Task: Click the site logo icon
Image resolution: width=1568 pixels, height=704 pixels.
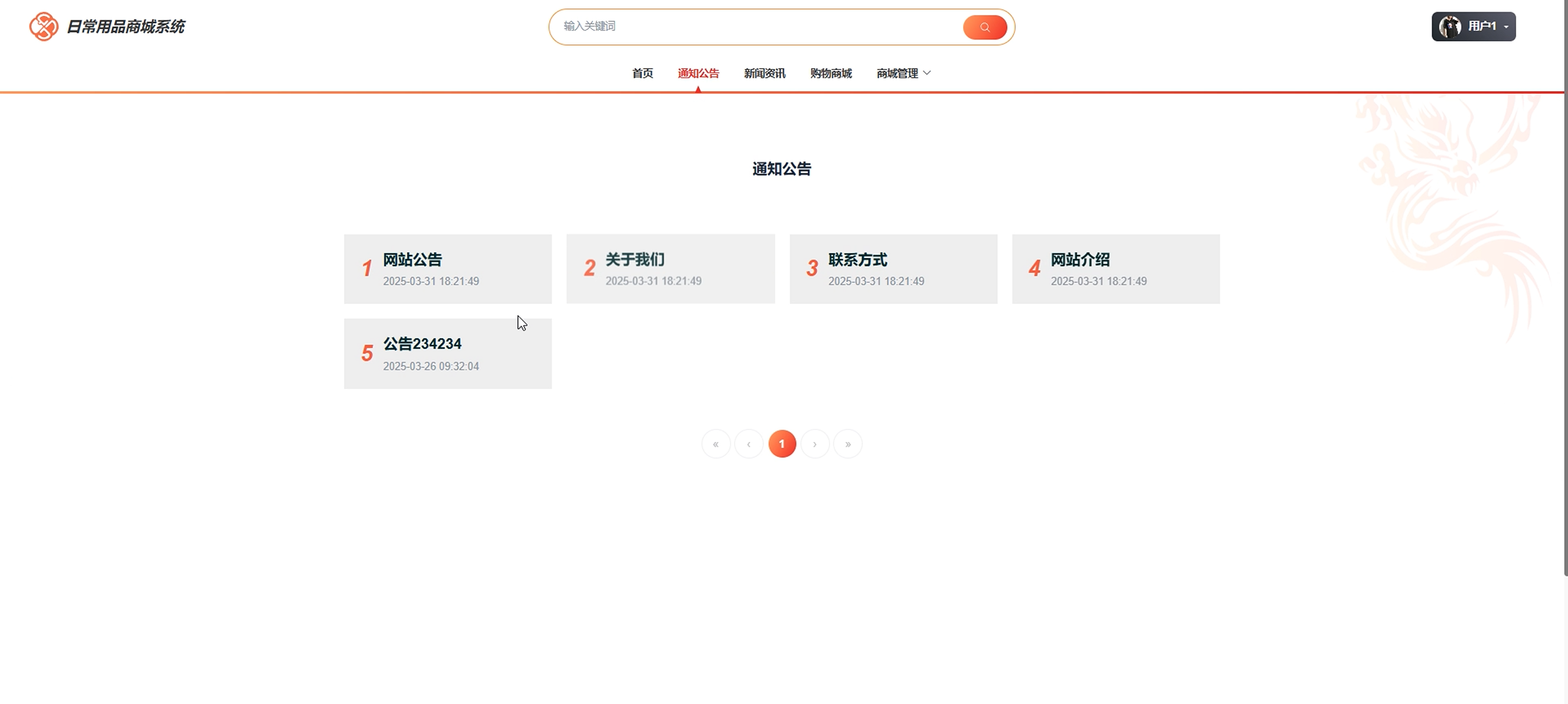Action: [44, 27]
